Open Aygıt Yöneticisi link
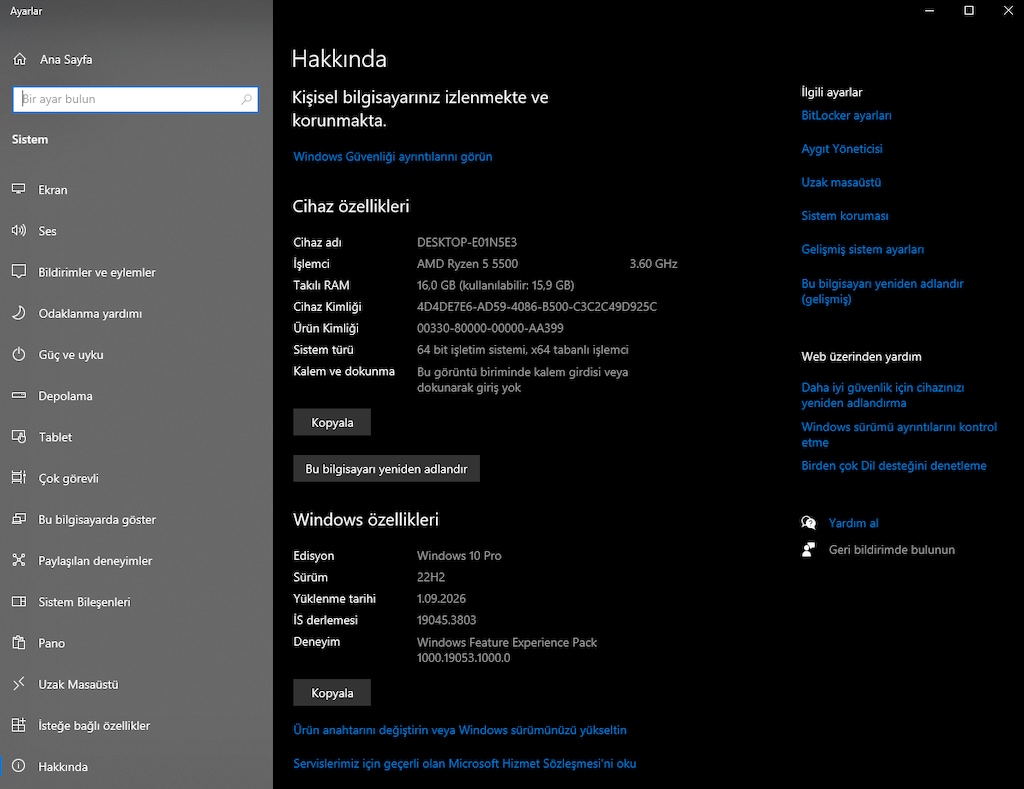Viewport: 1024px width, 789px height. [842, 149]
